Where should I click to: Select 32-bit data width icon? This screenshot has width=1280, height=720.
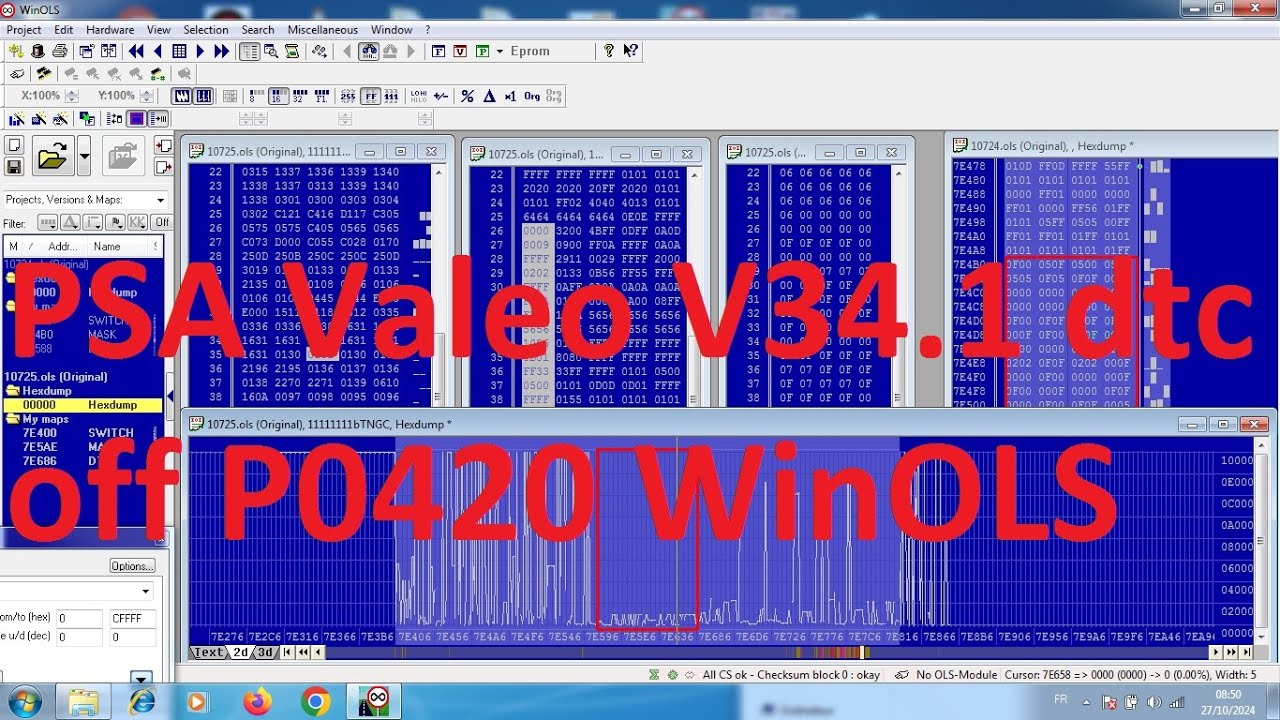click(x=299, y=96)
